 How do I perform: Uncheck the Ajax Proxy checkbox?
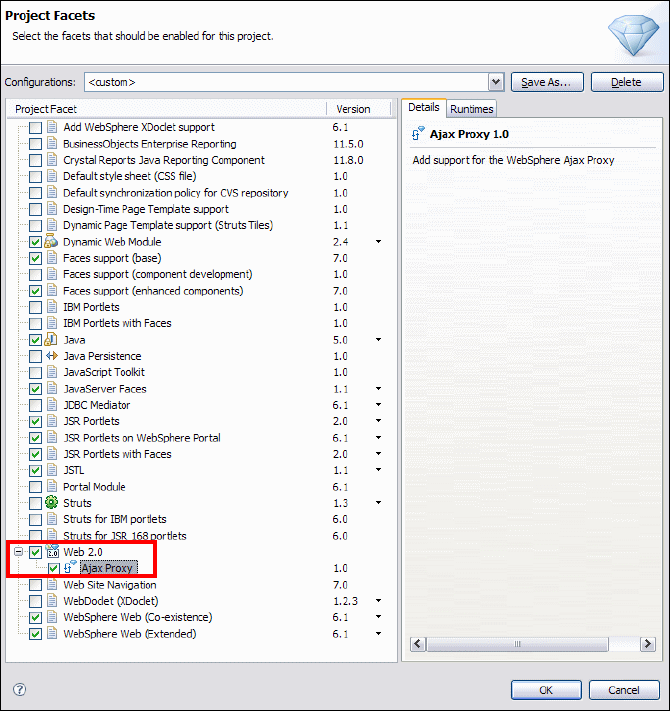coord(53,568)
